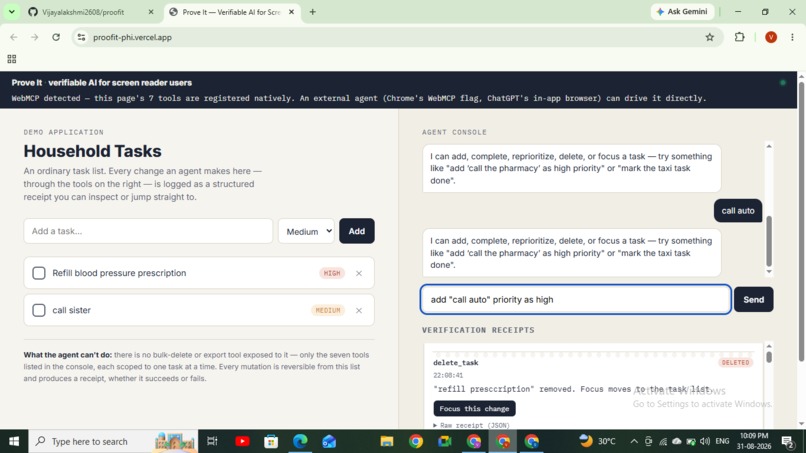Click the HIGH priority badge
Viewport: 806px width, 453px height.
tap(332, 273)
